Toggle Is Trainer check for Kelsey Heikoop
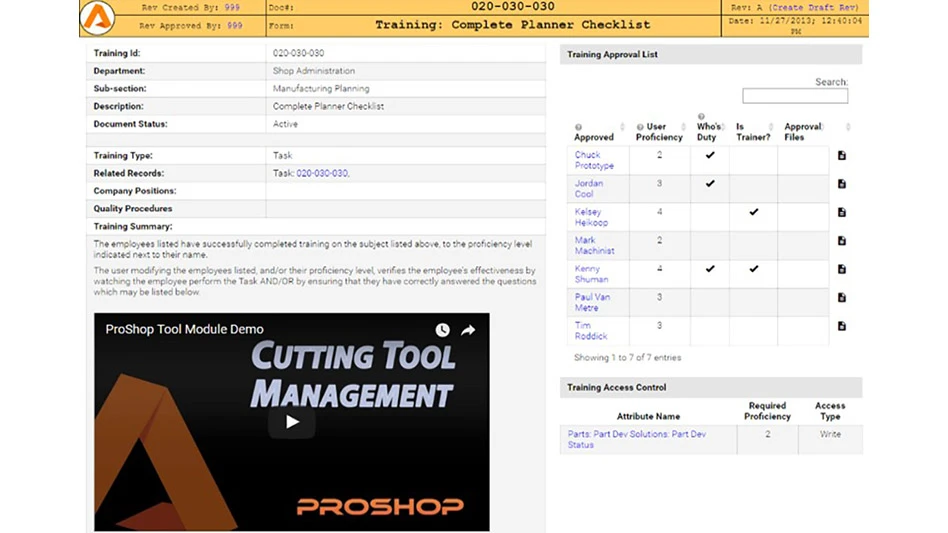 753,212
